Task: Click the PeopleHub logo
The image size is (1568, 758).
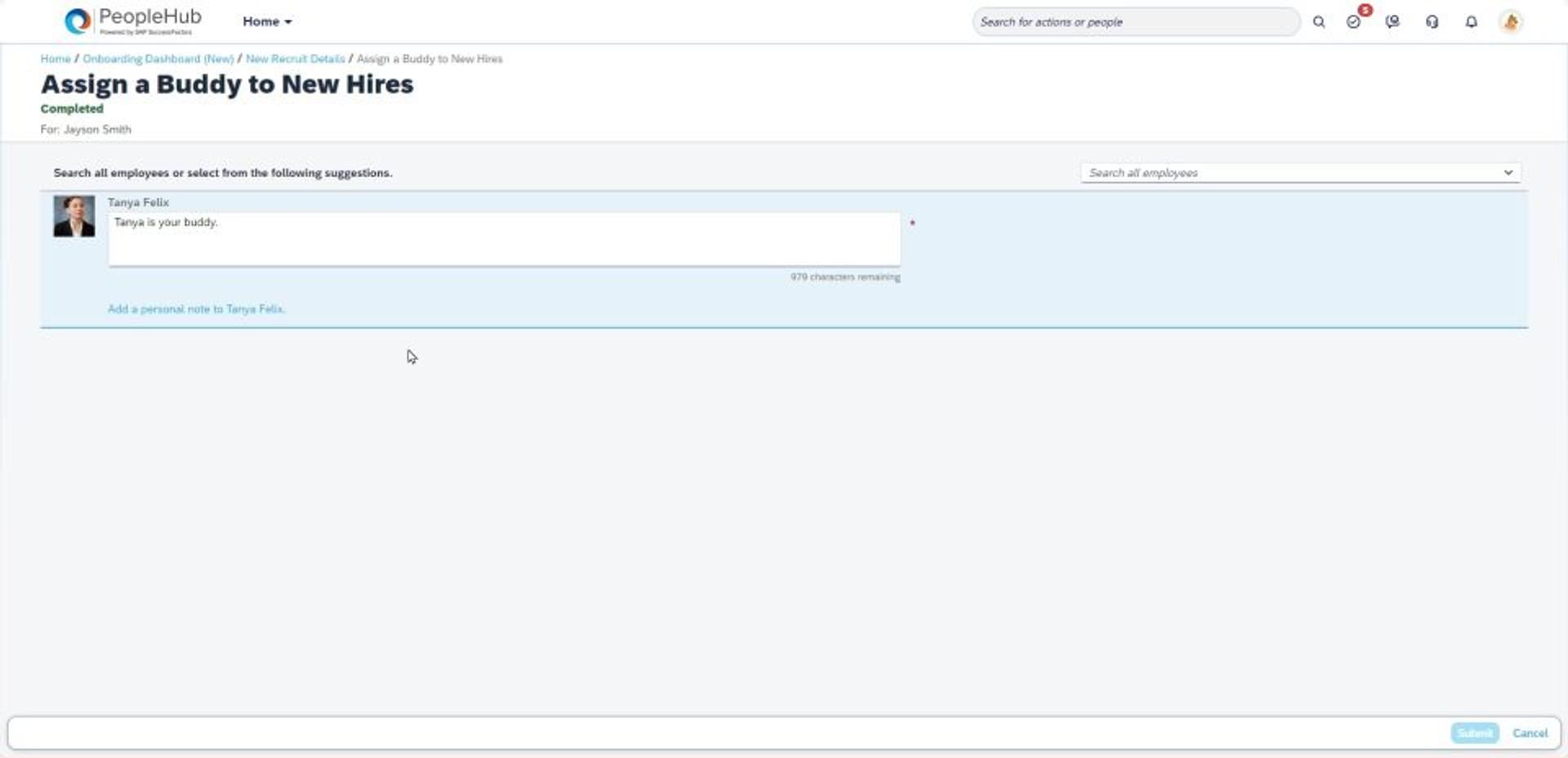Action: click(x=133, y=21)
